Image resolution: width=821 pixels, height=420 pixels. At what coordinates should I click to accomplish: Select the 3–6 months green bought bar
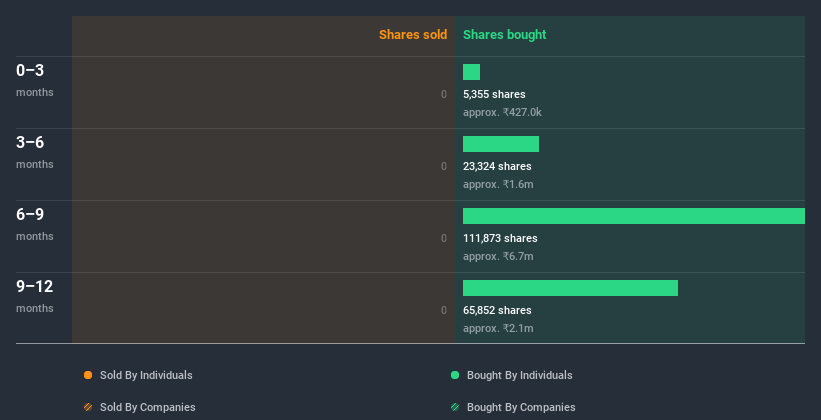coord(501,144)
